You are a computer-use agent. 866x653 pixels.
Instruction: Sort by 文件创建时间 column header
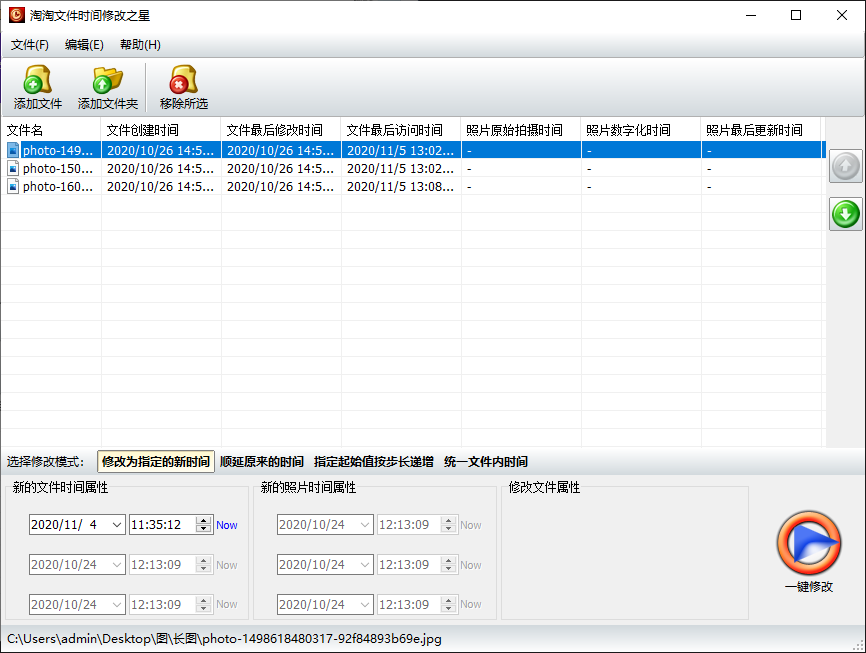(161, 130)
